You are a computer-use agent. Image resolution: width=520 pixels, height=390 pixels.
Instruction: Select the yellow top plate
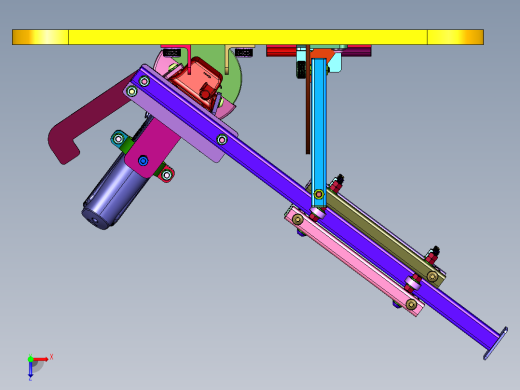click(248, 37)
